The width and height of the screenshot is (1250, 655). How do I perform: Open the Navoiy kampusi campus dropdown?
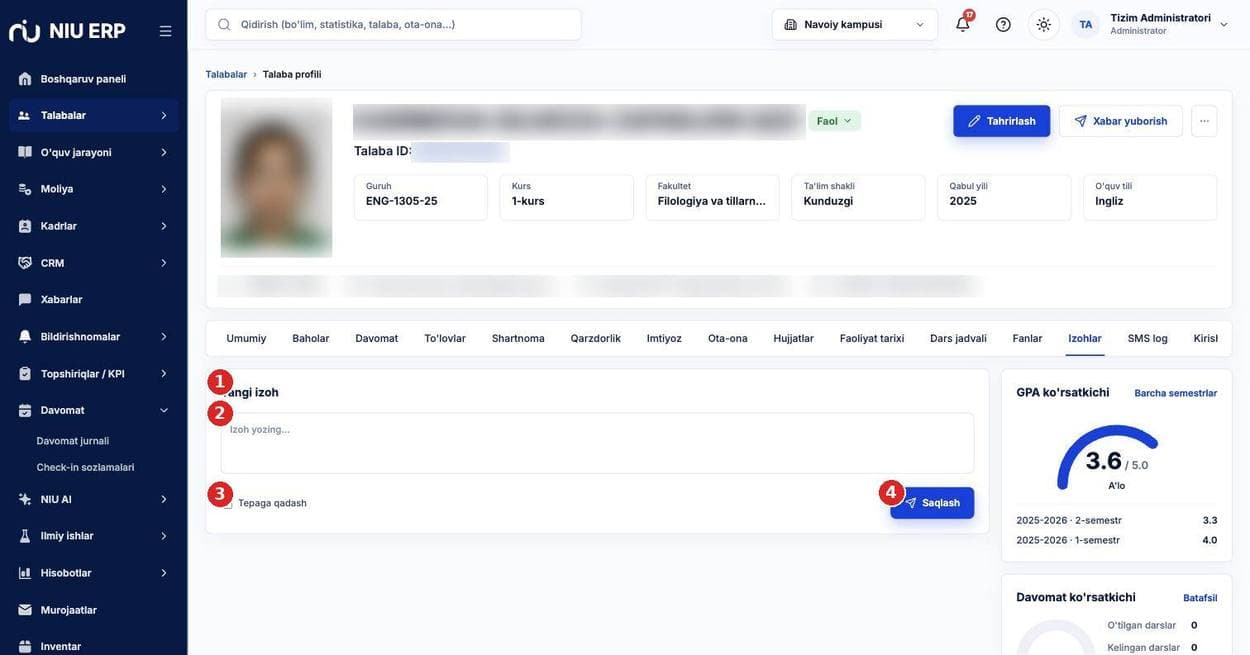tap(855, 24)
